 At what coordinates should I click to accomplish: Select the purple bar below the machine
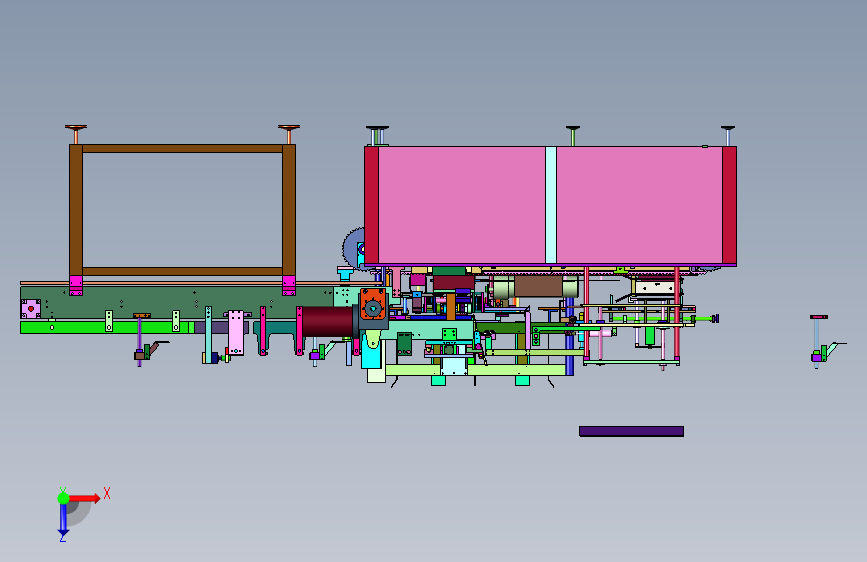pyautogui.click(x=631, y=431)
